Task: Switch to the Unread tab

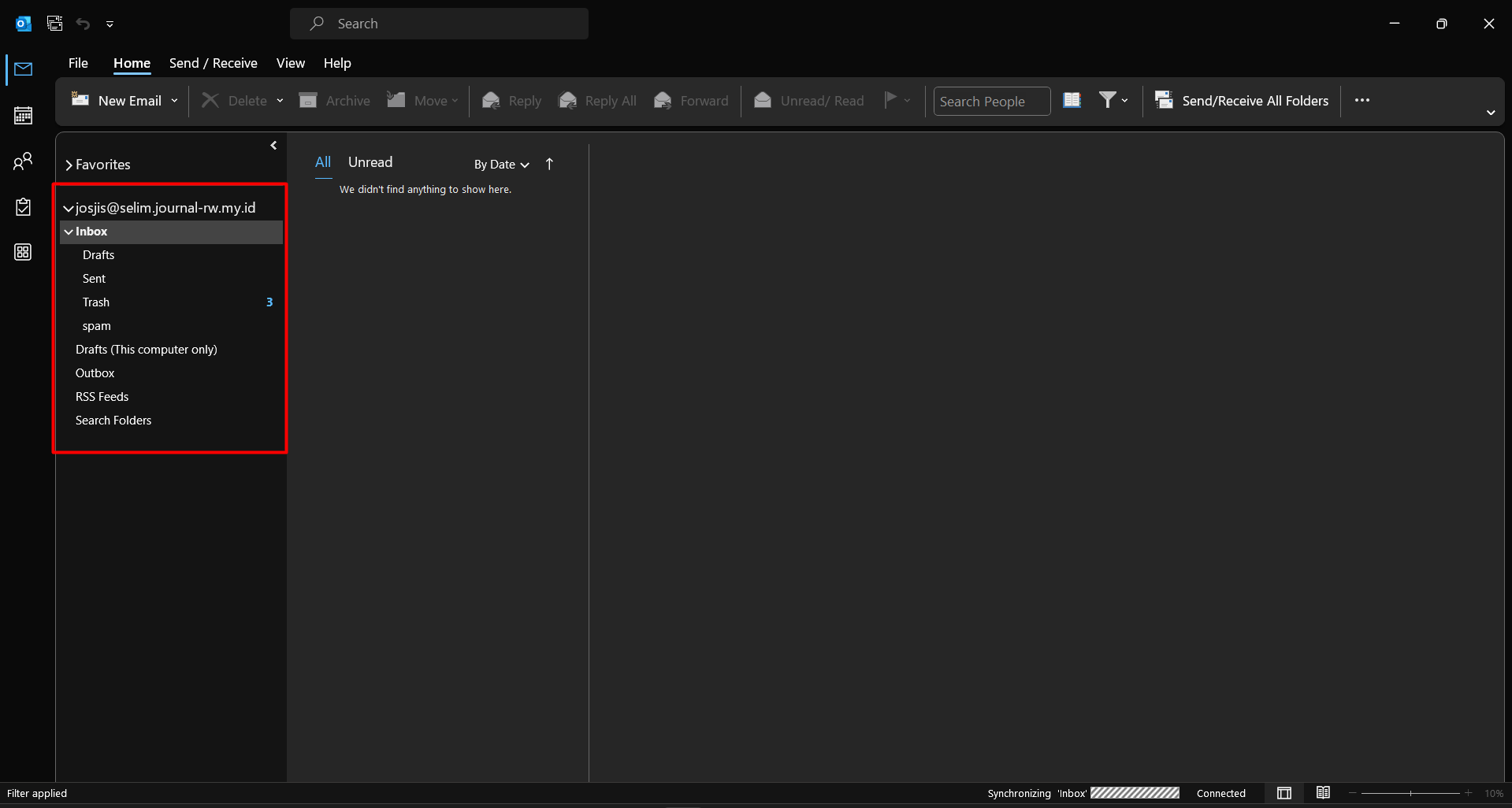Action: (x=370, y=162)
